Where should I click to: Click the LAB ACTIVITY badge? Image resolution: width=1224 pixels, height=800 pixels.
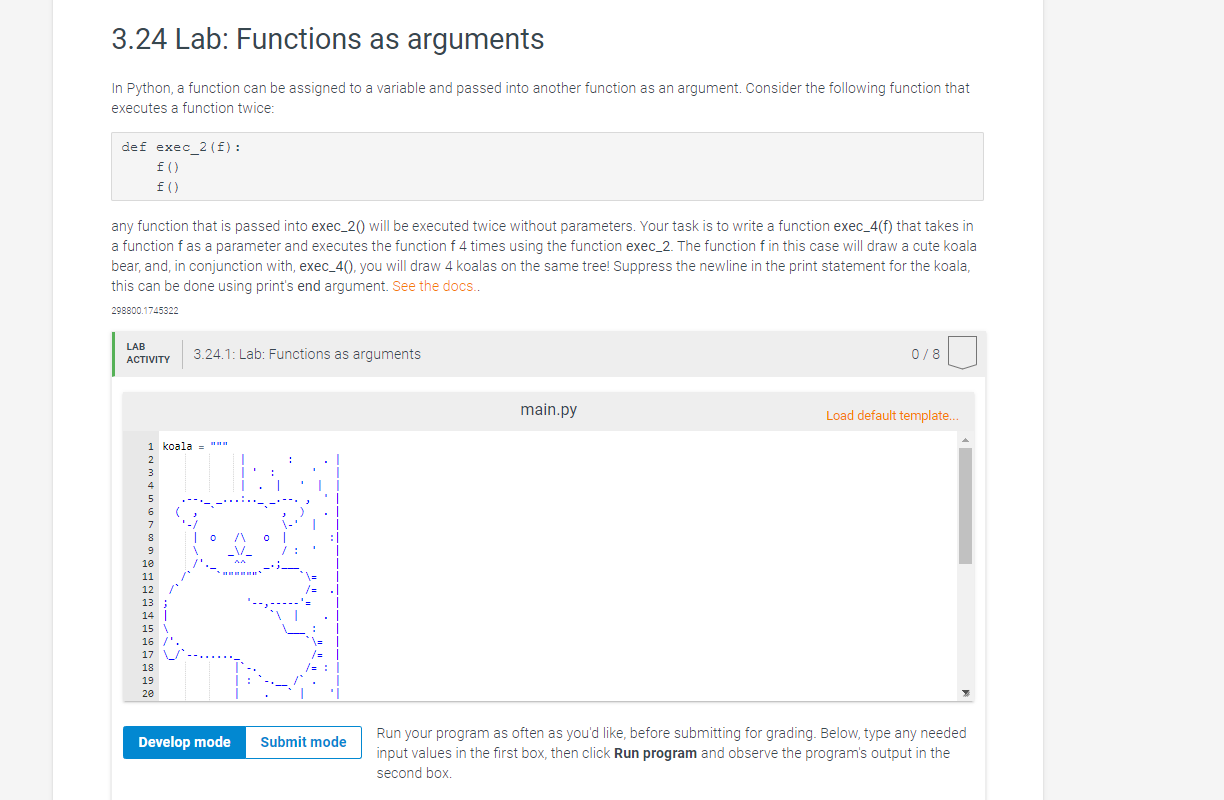click(x=146, y=352)
